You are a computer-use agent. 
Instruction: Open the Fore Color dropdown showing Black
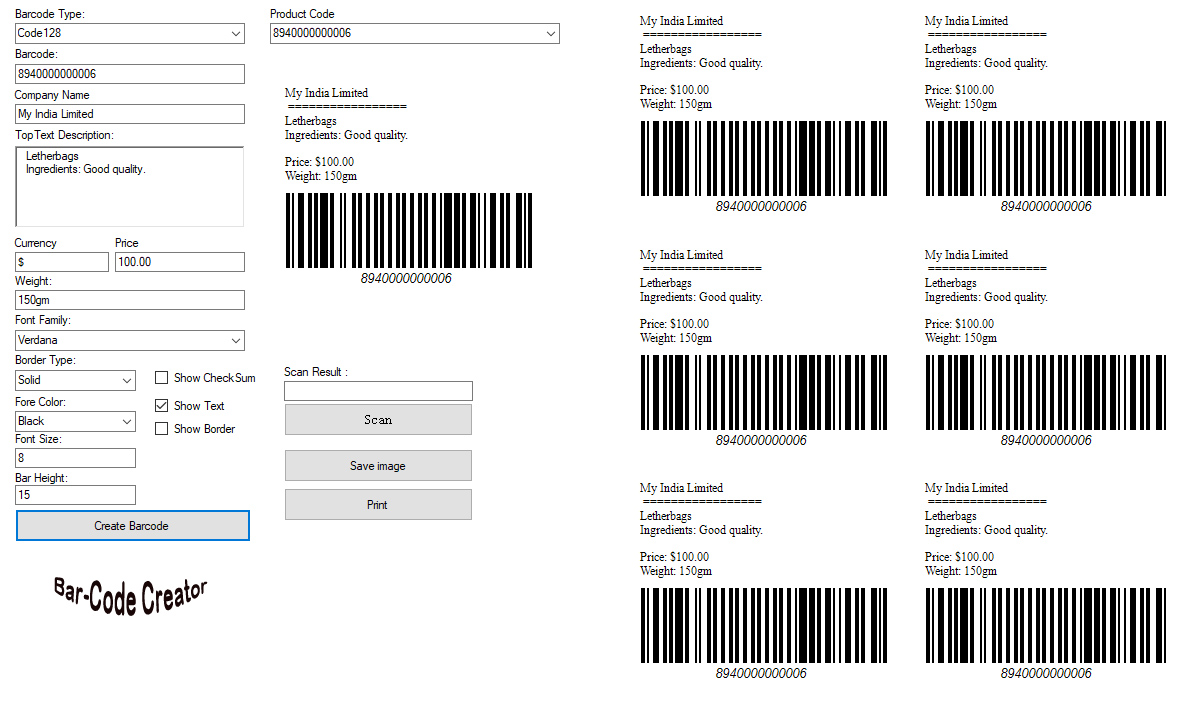tap(76, 421)
